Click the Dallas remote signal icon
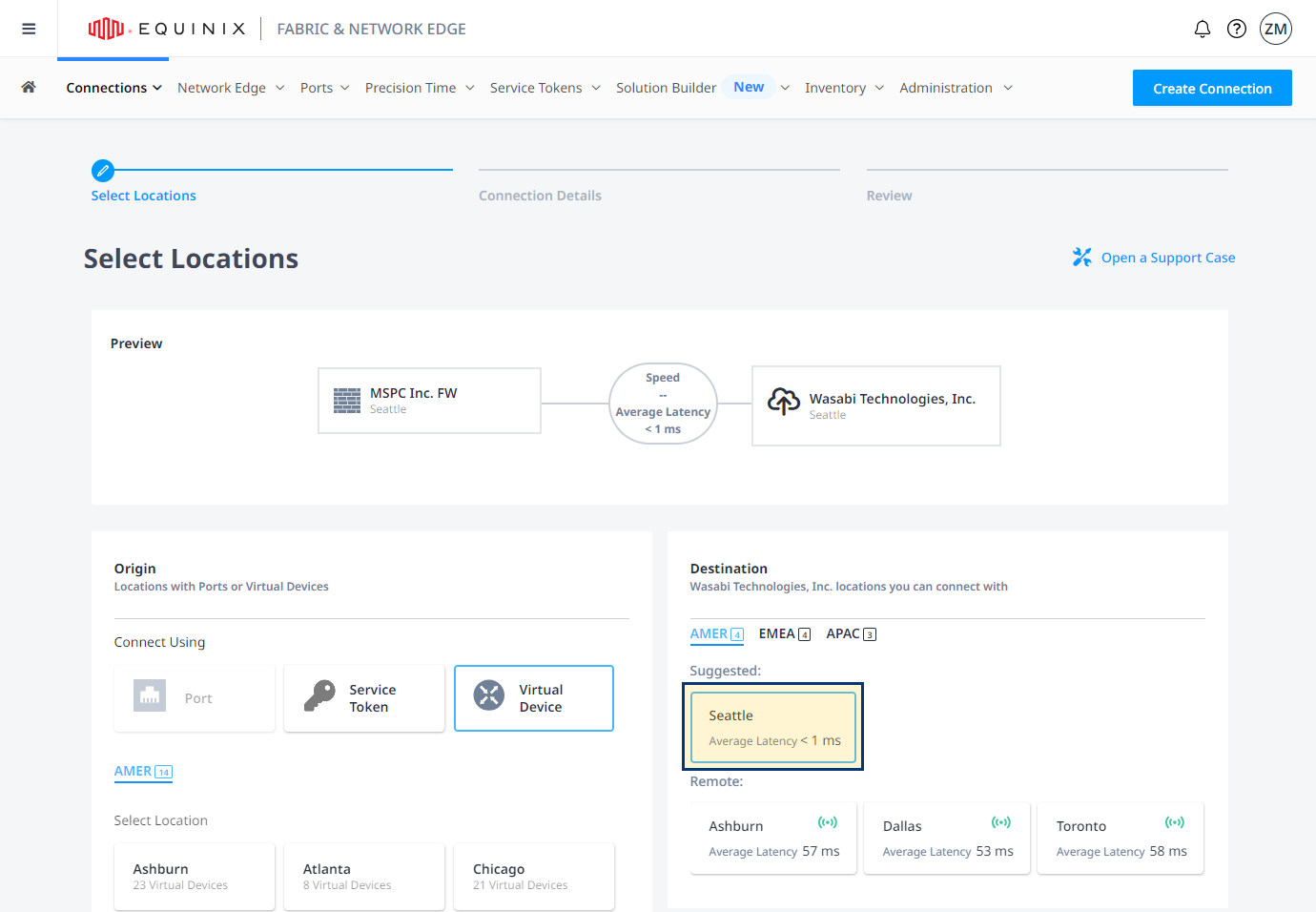The width and height of the screenshot is (1316, 912). (1001, 822)
